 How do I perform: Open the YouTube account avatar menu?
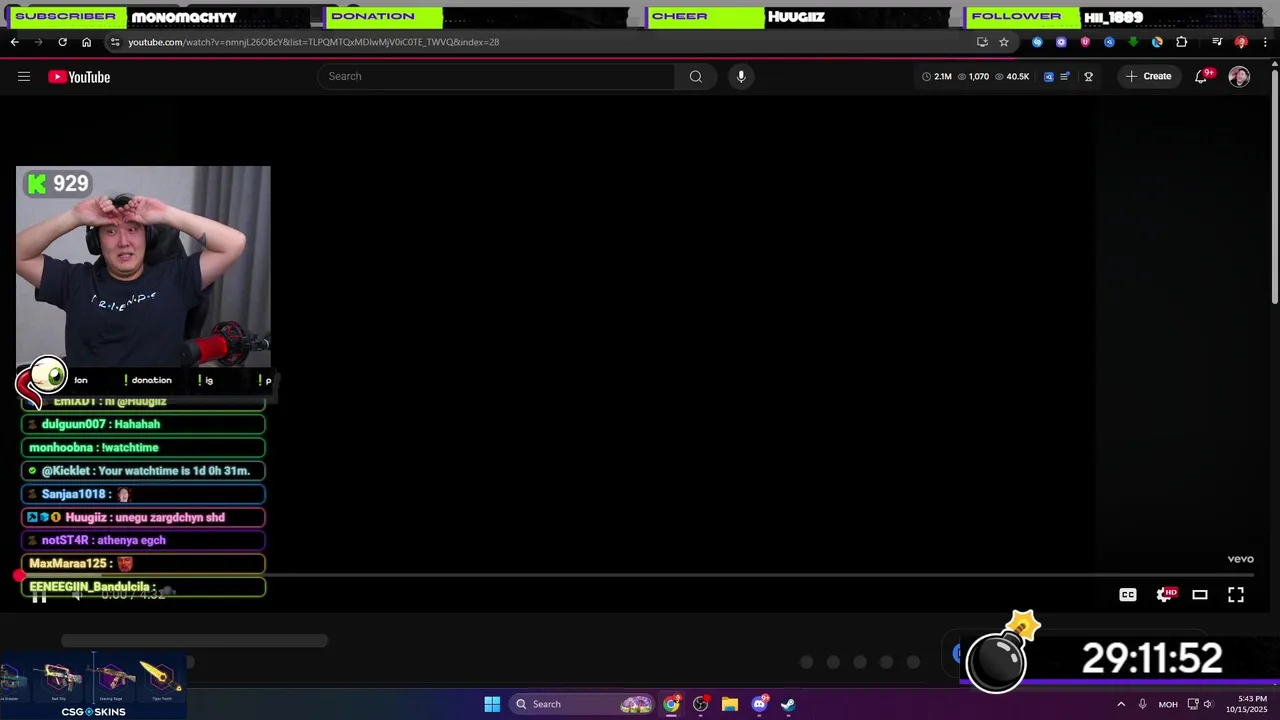[x=1239, y=76]
